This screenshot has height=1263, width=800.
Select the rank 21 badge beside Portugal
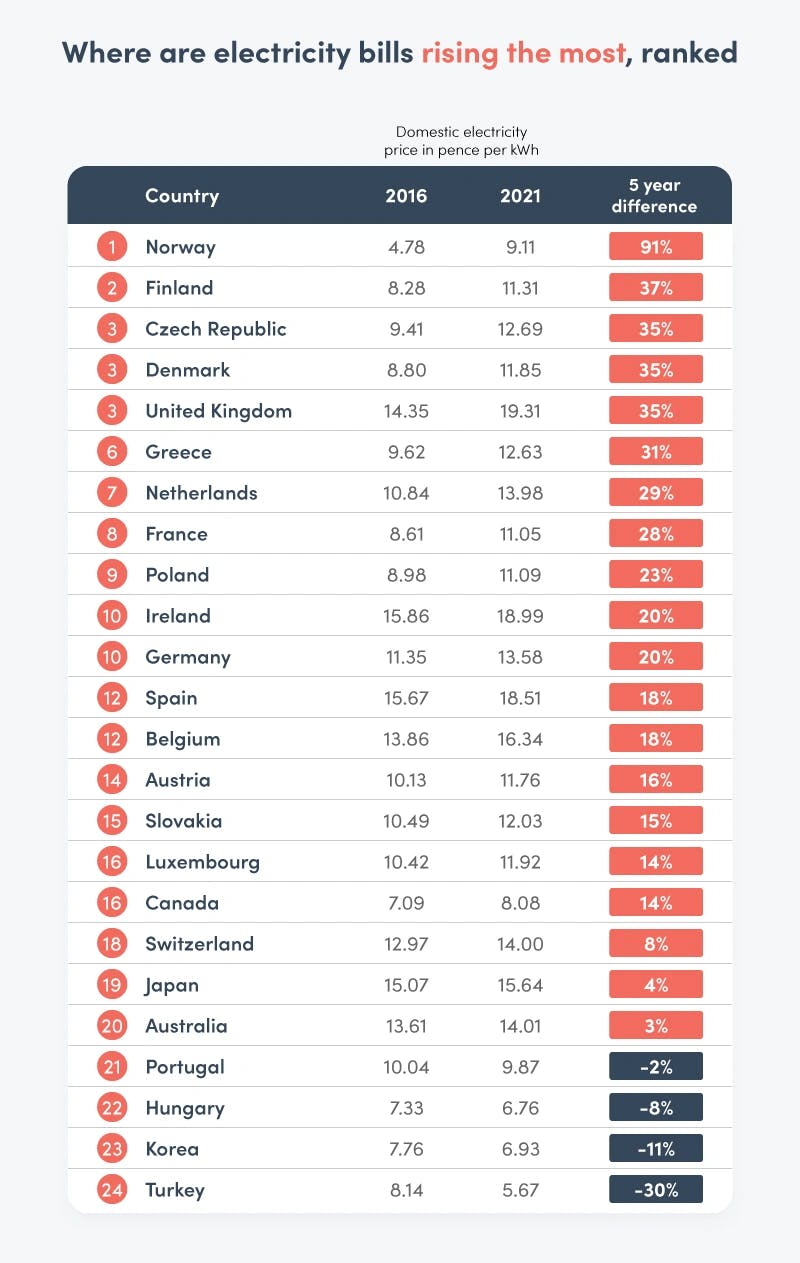(112, 1067)
